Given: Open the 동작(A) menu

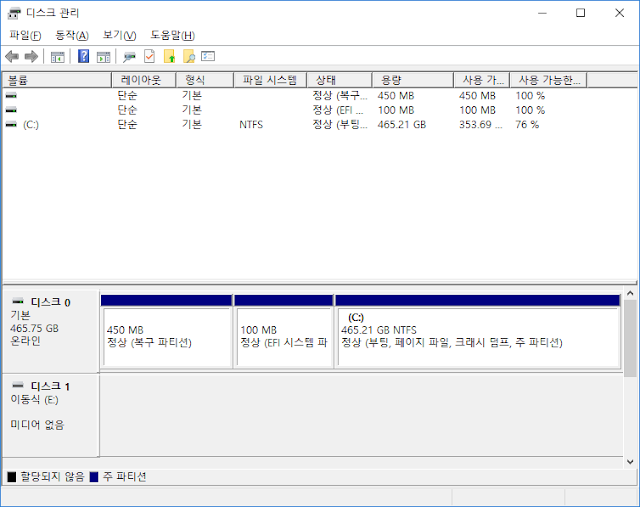Looking at the screenshot, I should pyautogui.click(x=72, y=36).
